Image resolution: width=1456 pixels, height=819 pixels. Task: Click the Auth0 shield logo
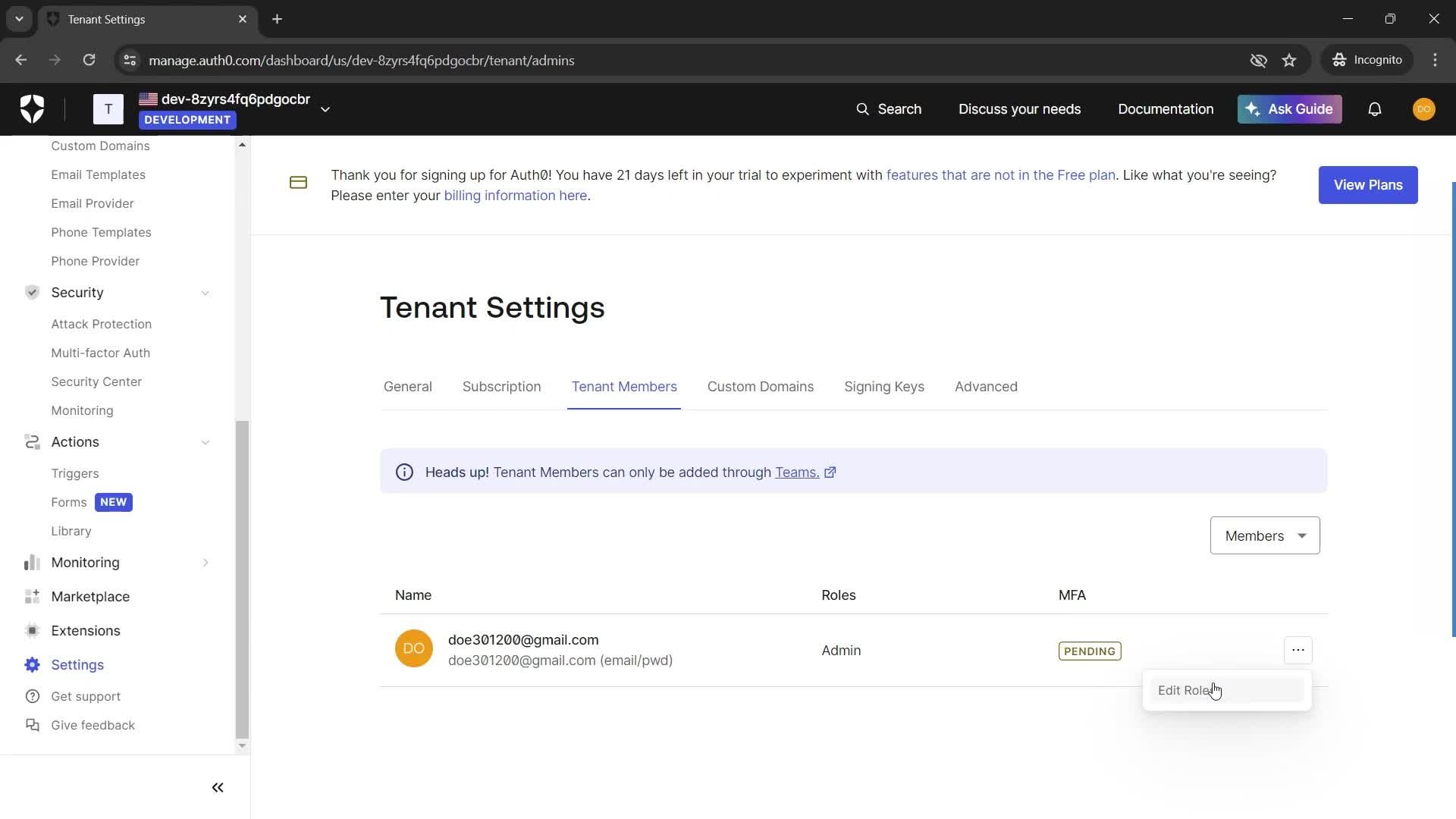point(32,109)
